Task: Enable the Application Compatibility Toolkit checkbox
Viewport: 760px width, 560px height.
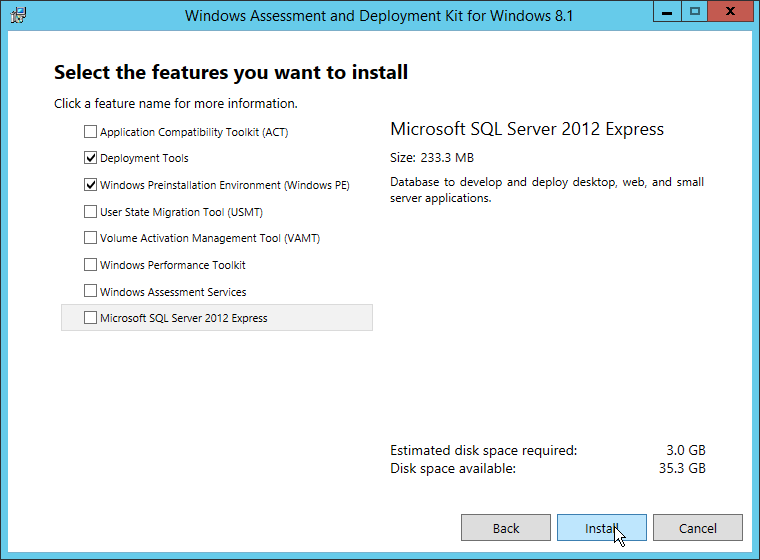Action: pyautogui.click(x=91, y=132)
